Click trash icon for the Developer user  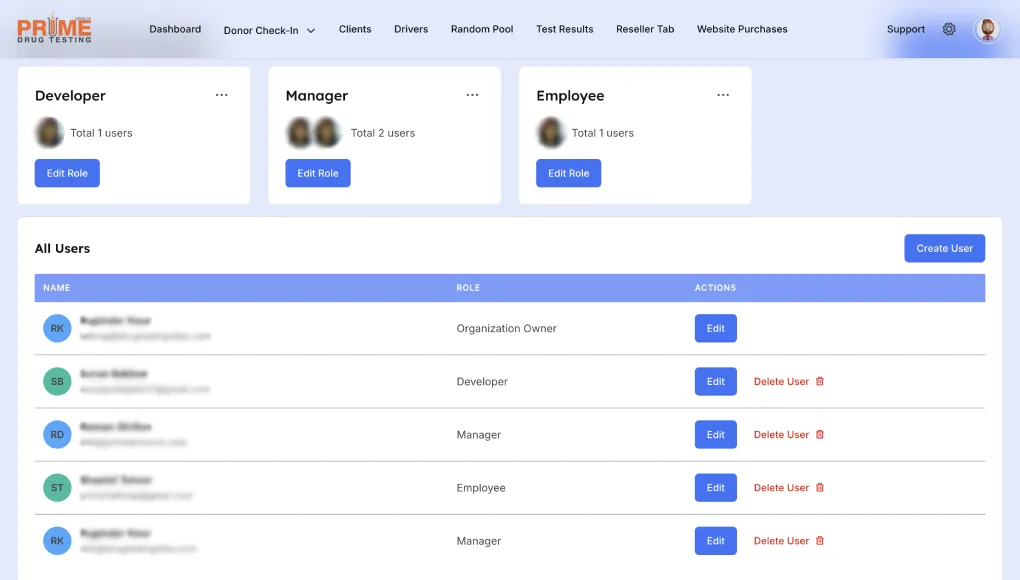820,382
